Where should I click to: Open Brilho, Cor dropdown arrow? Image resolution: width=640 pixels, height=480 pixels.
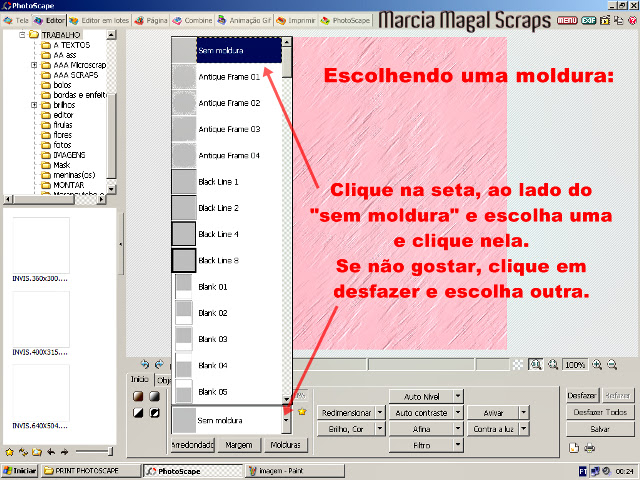pyautogui.click(x=380, y=429)
